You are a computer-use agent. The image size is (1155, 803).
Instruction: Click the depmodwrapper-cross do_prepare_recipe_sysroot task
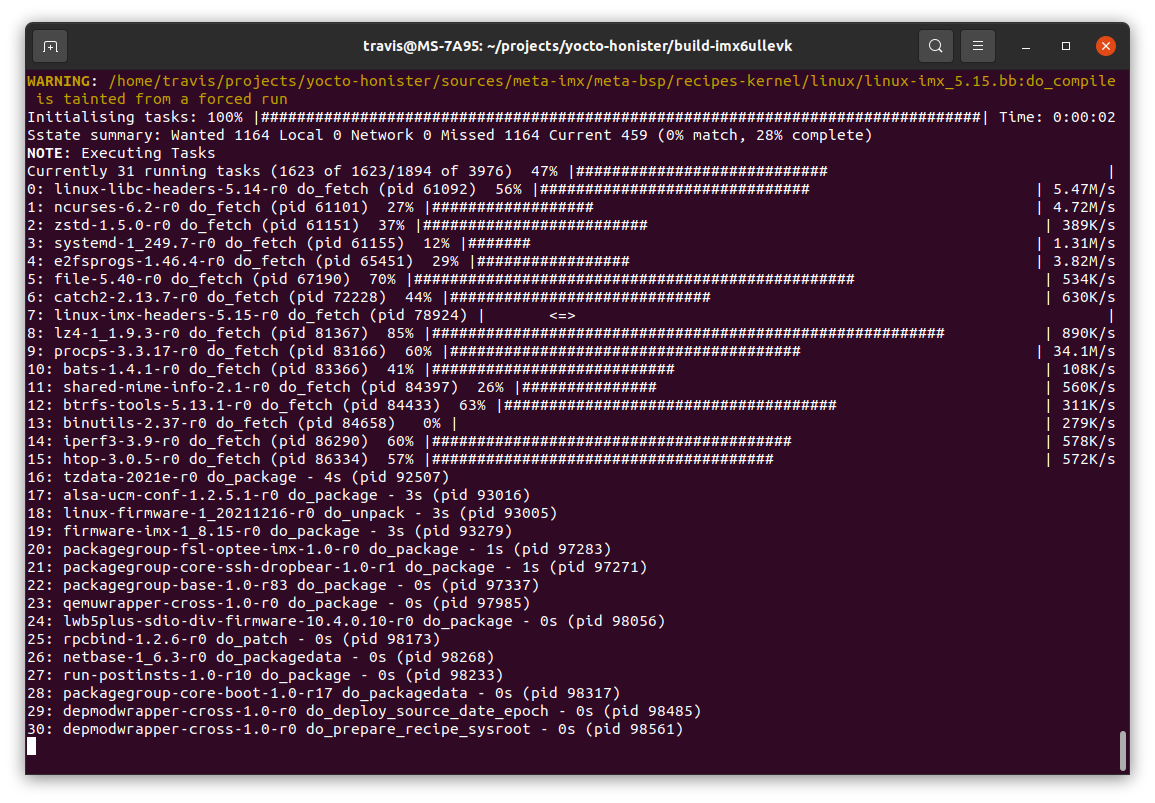point(355,730)
